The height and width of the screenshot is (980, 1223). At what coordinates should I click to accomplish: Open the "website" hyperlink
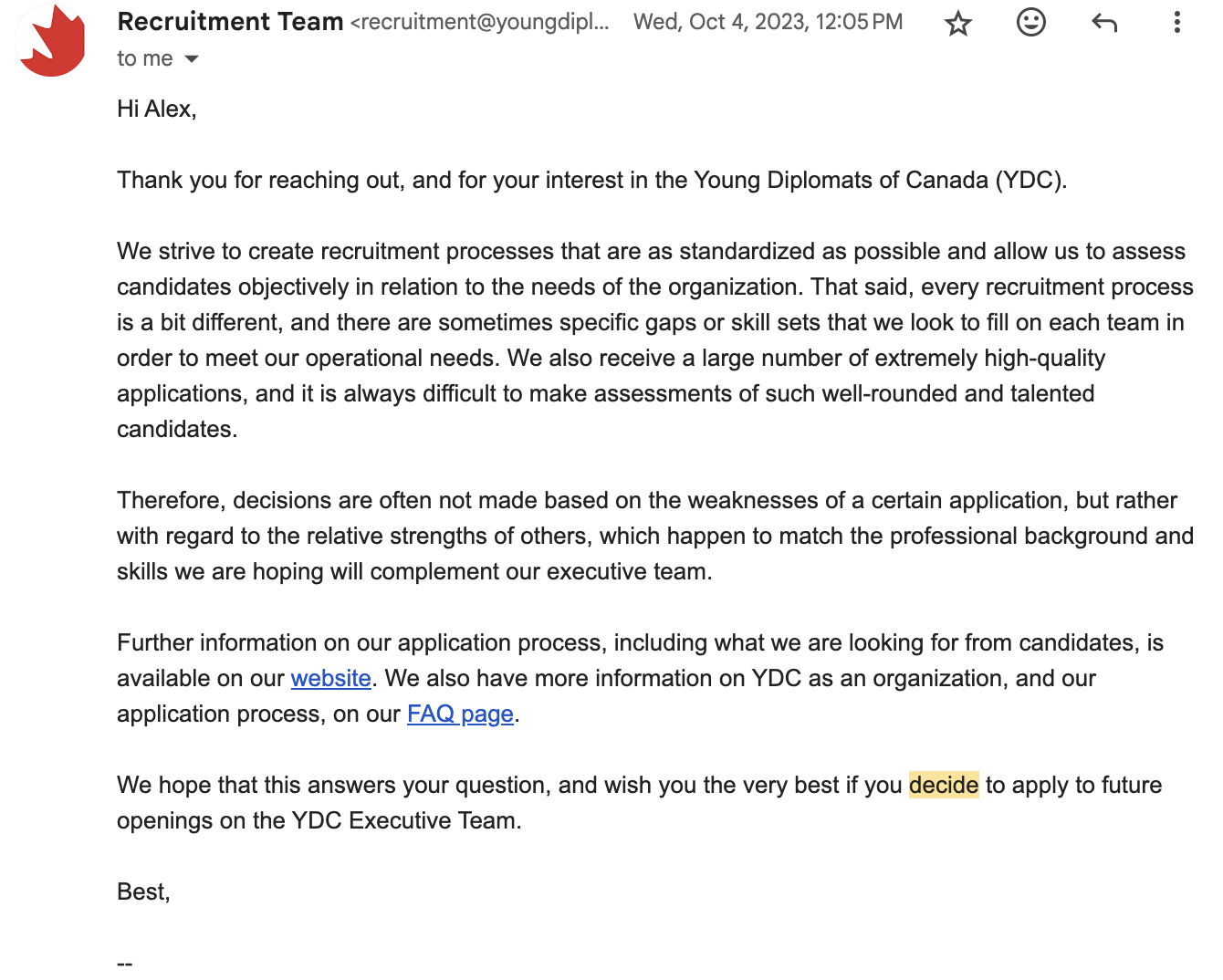coord(330,679)
